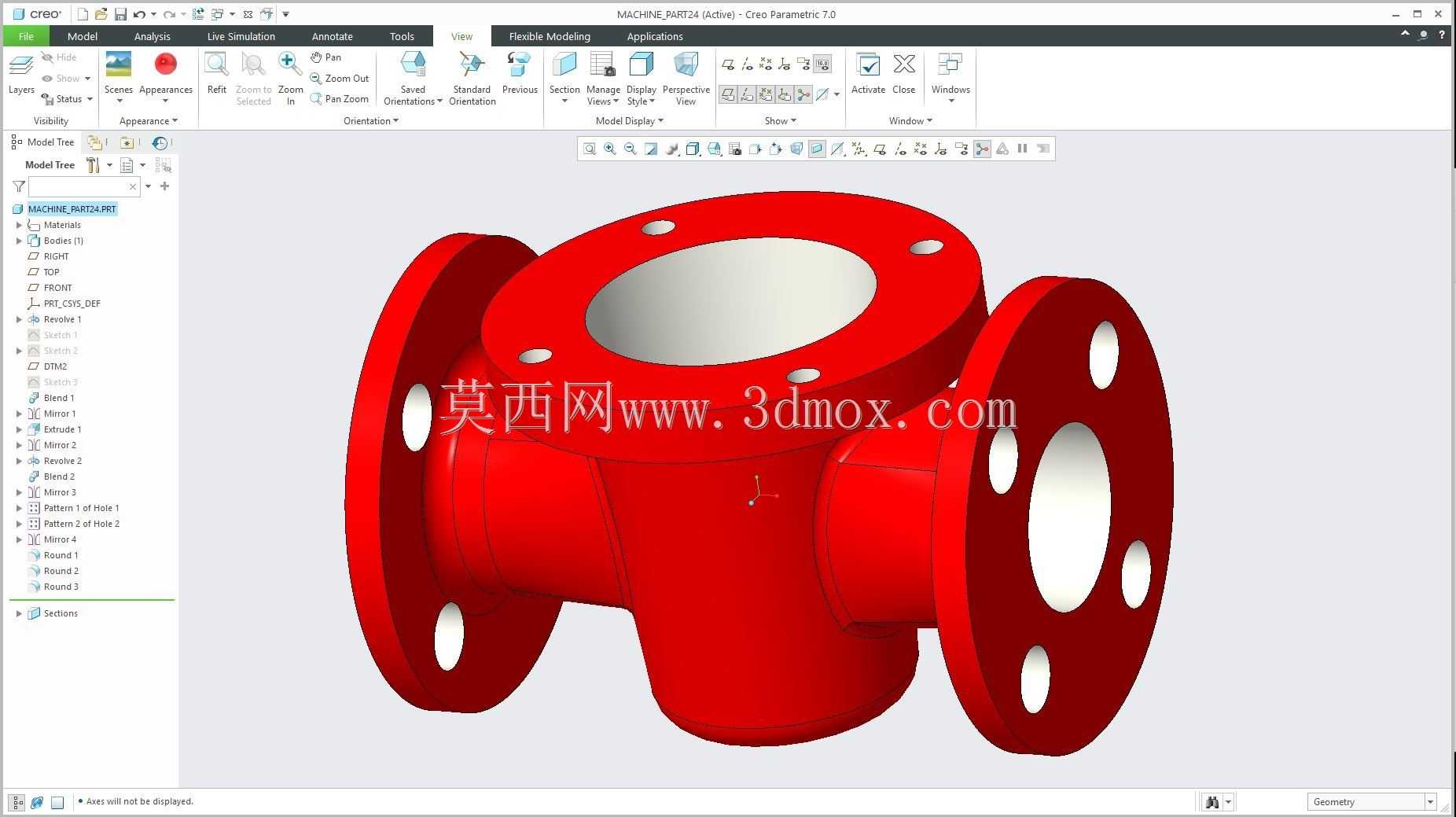The height and width of the screenshot is (817, 1456).
Task: Open the Status dropdown in Visibility group
Action: click(x=68, y=99)
